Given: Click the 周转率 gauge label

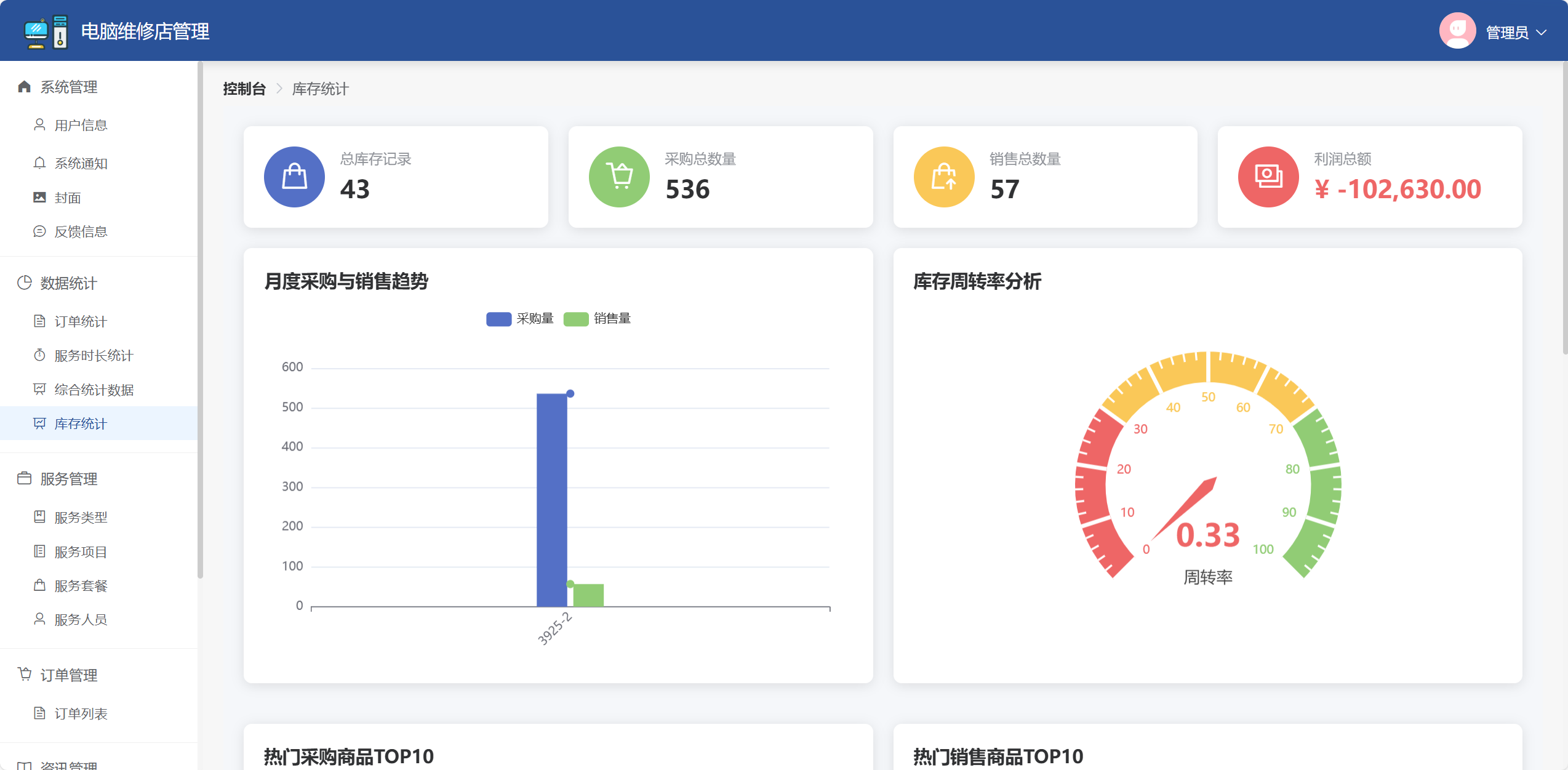Looking at the screenshot, I should point(1208,577).
